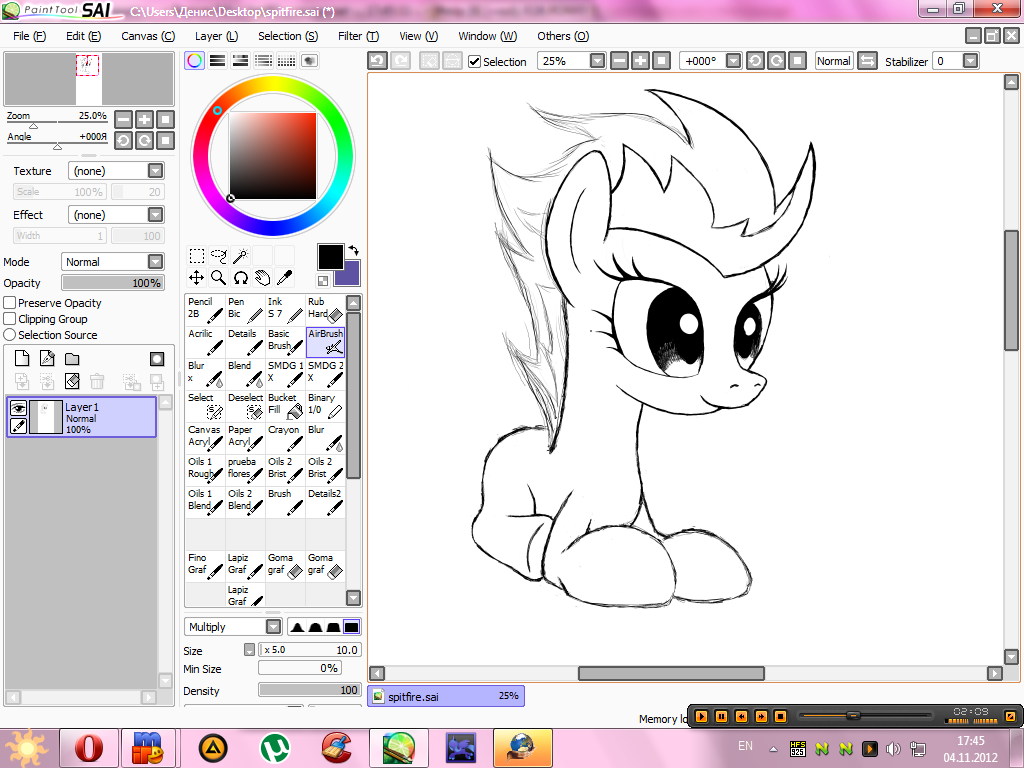
Task: Choose the Pen Bic brush
Action: click(245, 310)
